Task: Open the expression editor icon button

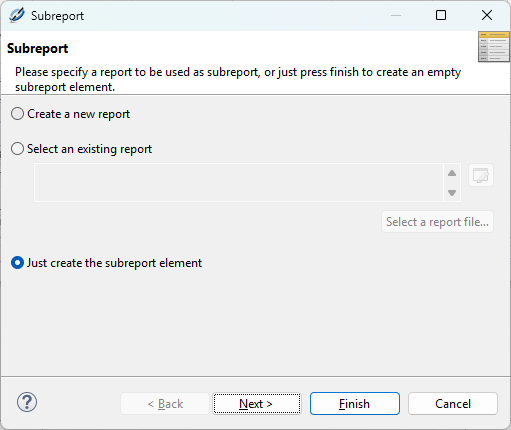Action: pyautogui.click(x=481, y=175)
